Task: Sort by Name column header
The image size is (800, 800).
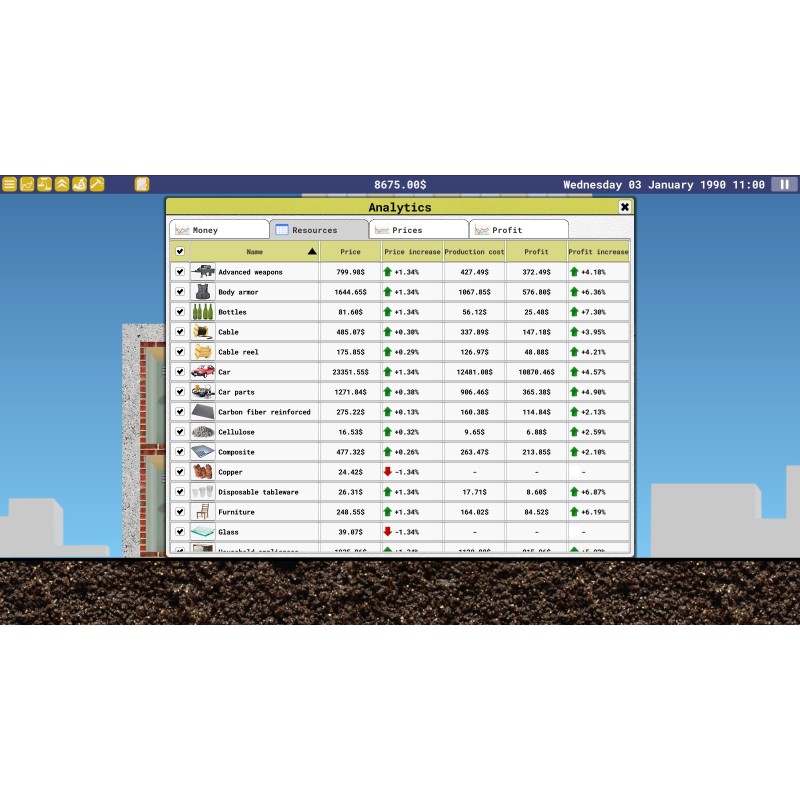Action: (255, 252)
